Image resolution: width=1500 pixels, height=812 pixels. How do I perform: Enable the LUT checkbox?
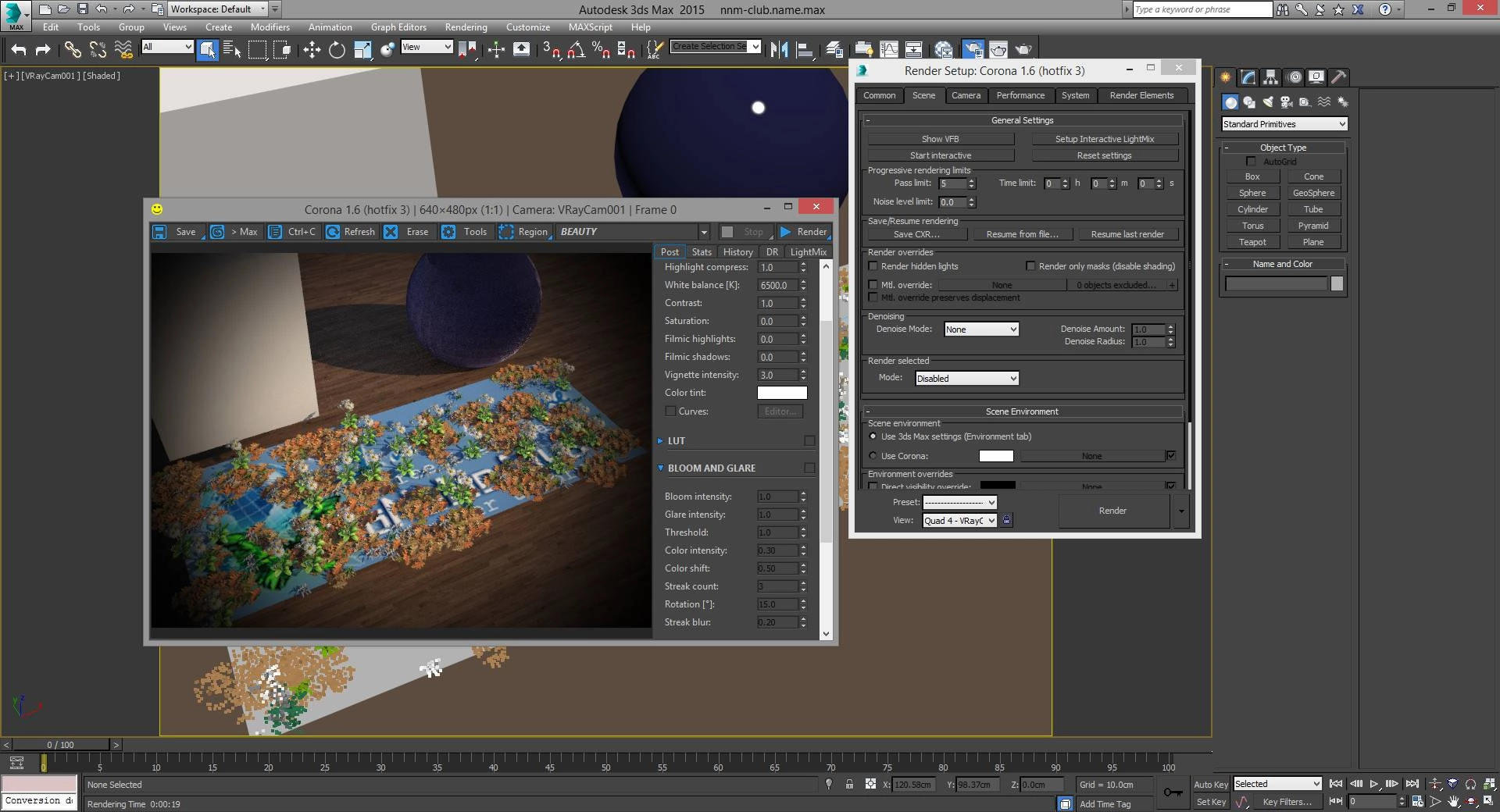pyautogui.click(x=809, y=441)
